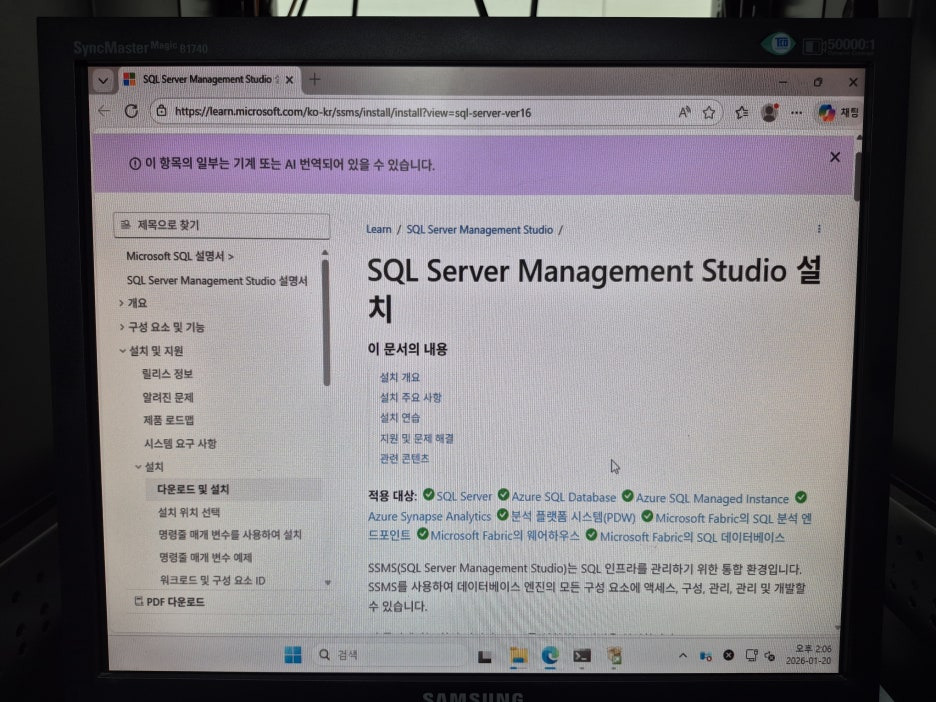
Task: Open Azure Synapse Analytics link
Action: [x=429, y=516]
